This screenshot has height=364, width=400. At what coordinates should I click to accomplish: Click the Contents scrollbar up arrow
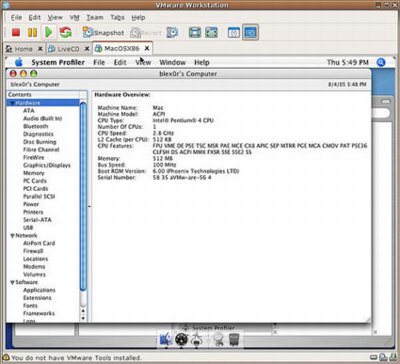83,311
